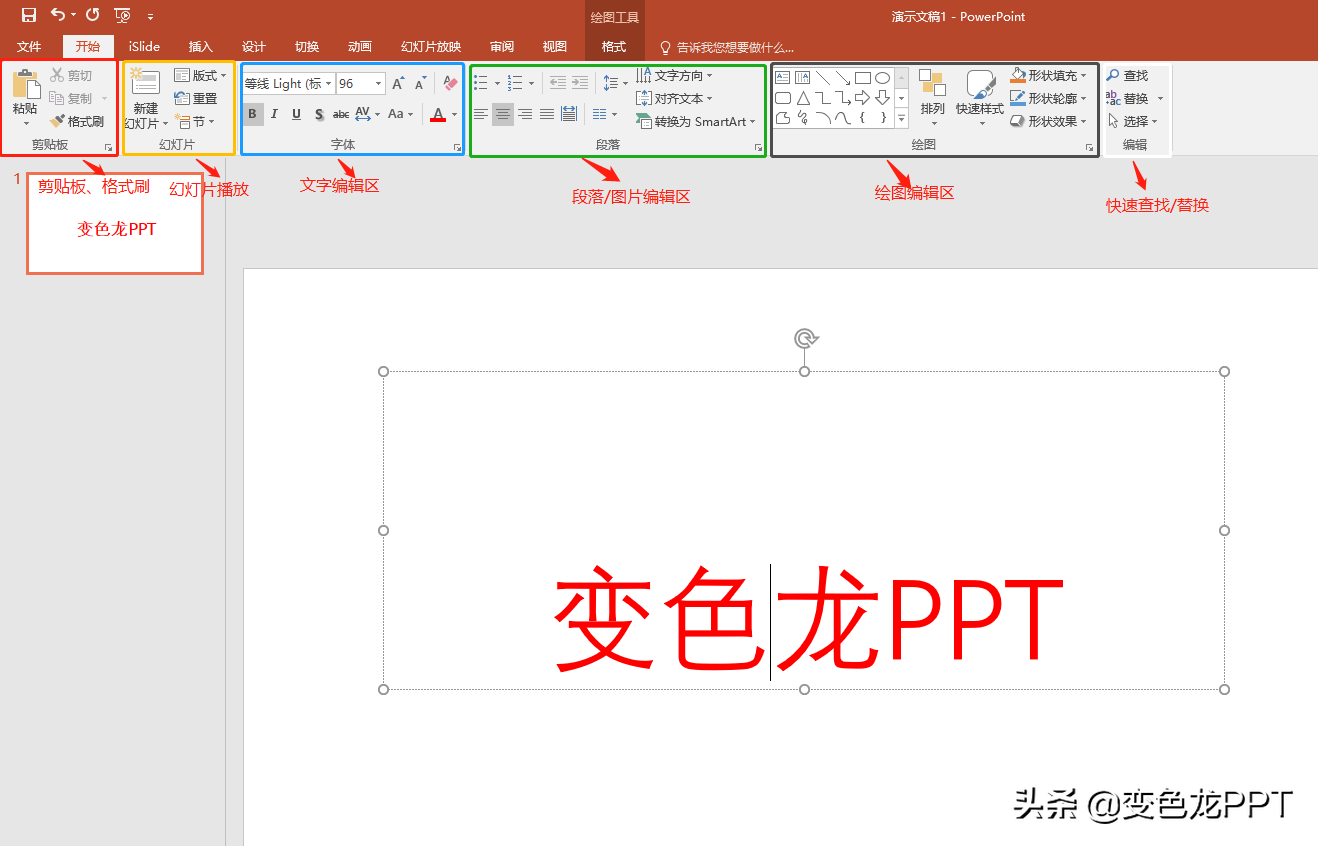The image size is (1318, 846).
Task: Insert a text box from the shapes gallery
Action: point(783,77)
